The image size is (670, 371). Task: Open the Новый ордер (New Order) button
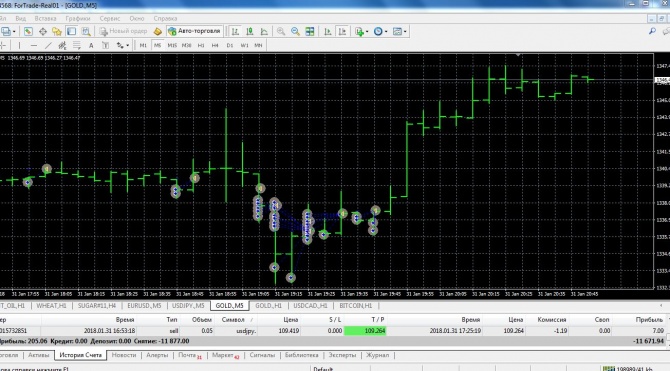pyautogui.click(x=123, y=31)
